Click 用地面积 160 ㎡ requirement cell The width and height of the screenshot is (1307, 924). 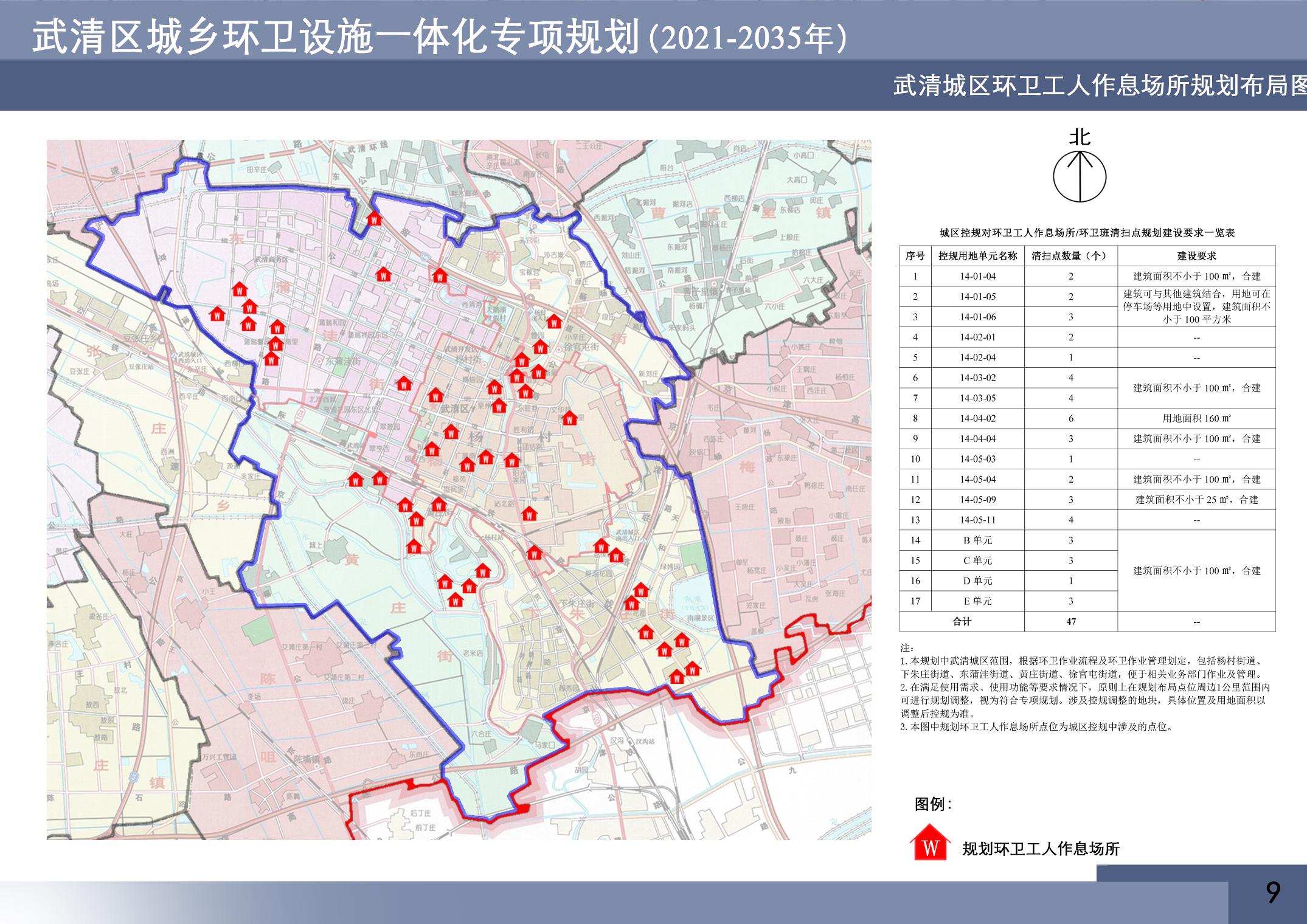1196,418
